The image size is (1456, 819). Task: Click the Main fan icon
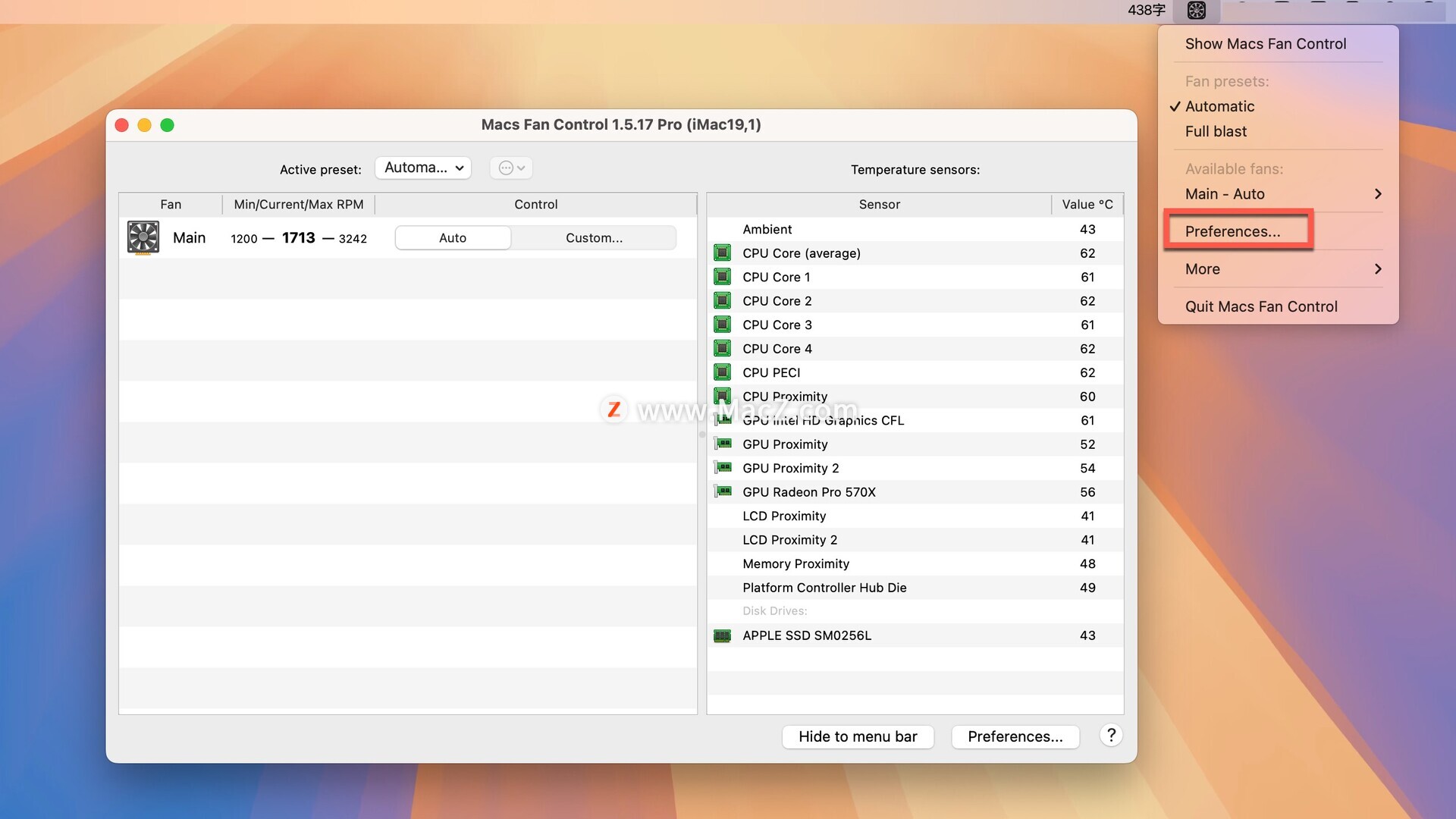143,237
